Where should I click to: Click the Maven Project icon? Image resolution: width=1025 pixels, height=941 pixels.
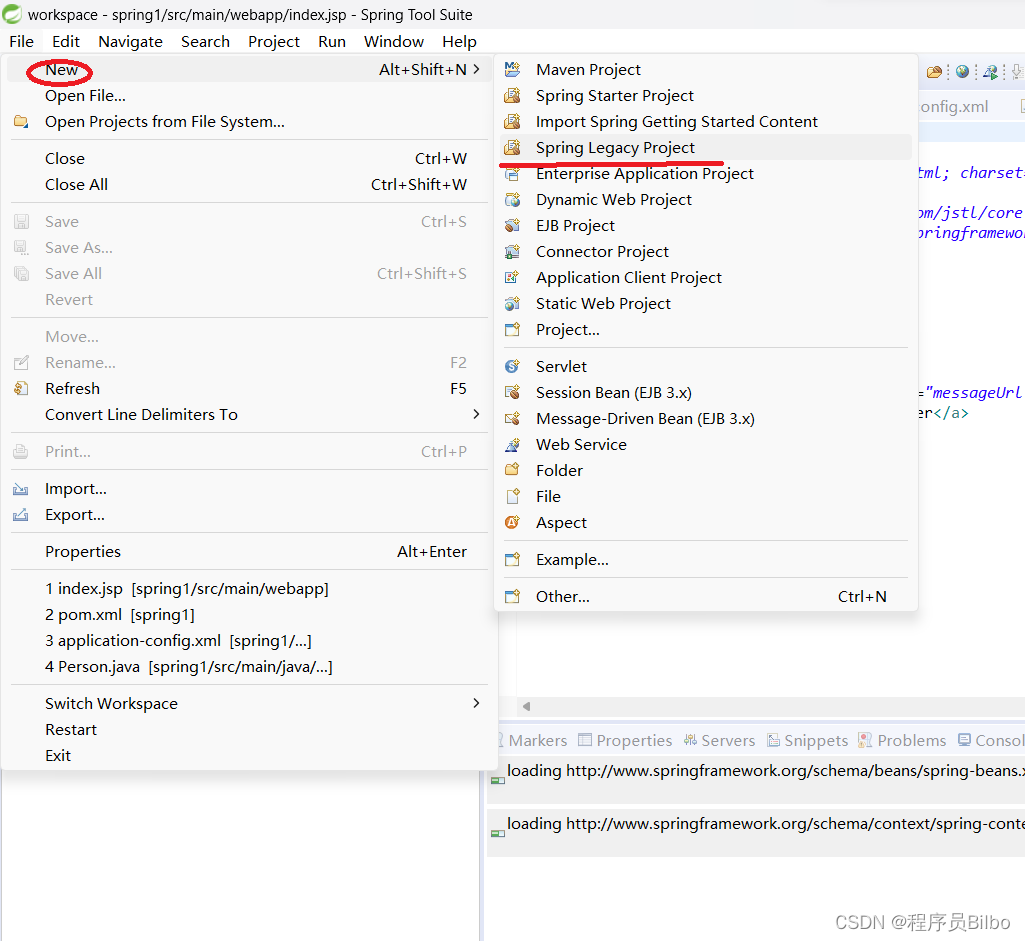(512, 69)
